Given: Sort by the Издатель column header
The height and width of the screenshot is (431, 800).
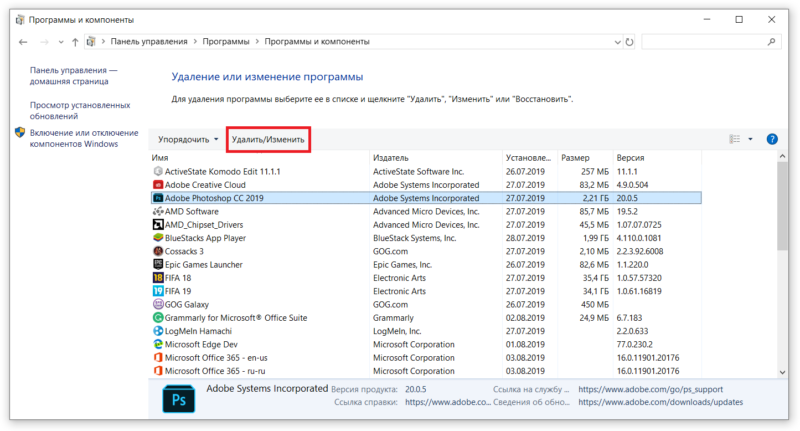Looking at the screenshot, I should click(436, 158).
